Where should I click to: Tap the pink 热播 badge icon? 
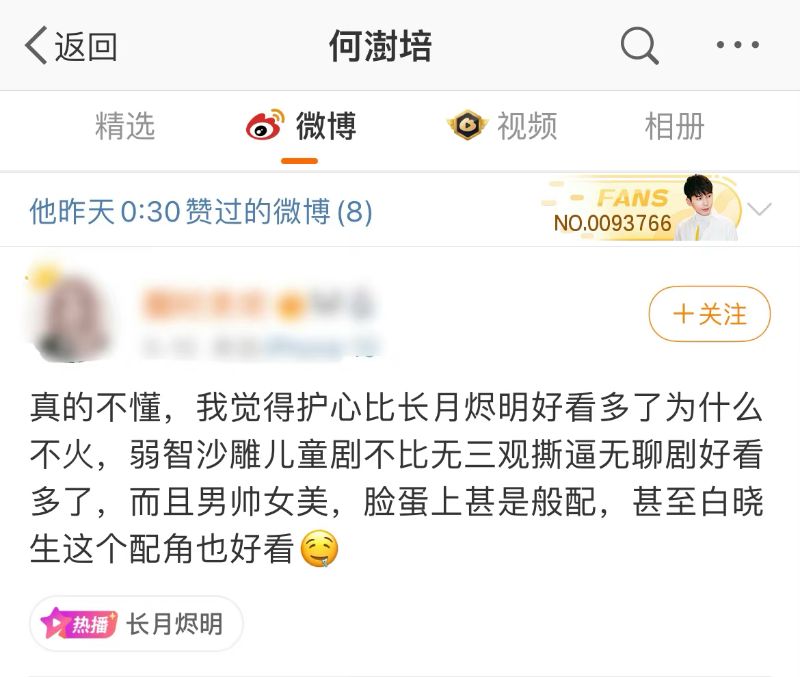(x=79, y=623)
